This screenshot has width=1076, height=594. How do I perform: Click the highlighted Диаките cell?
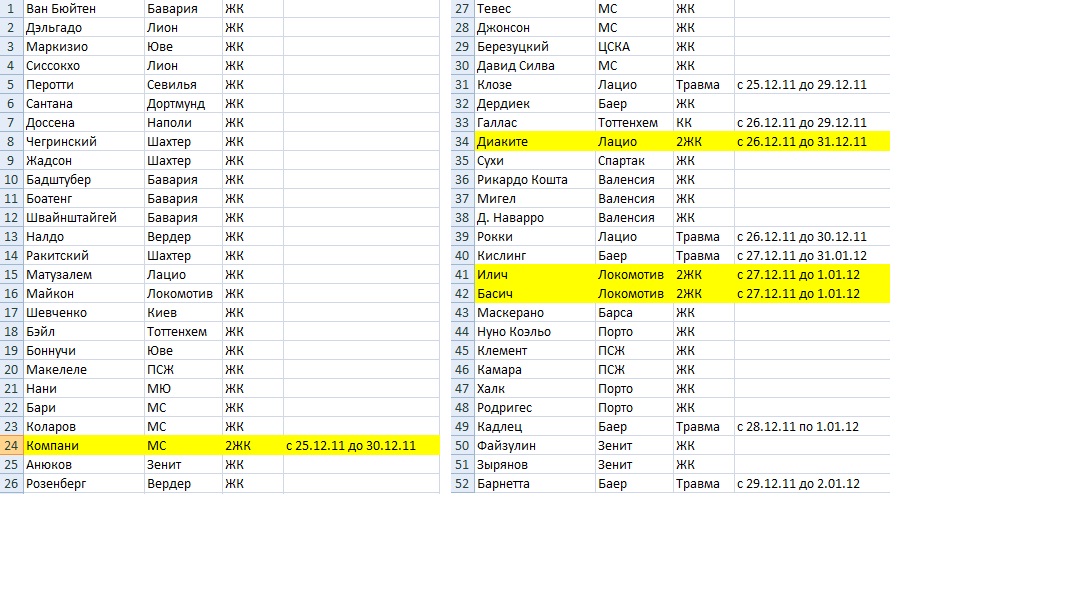[x=535, y=141]
